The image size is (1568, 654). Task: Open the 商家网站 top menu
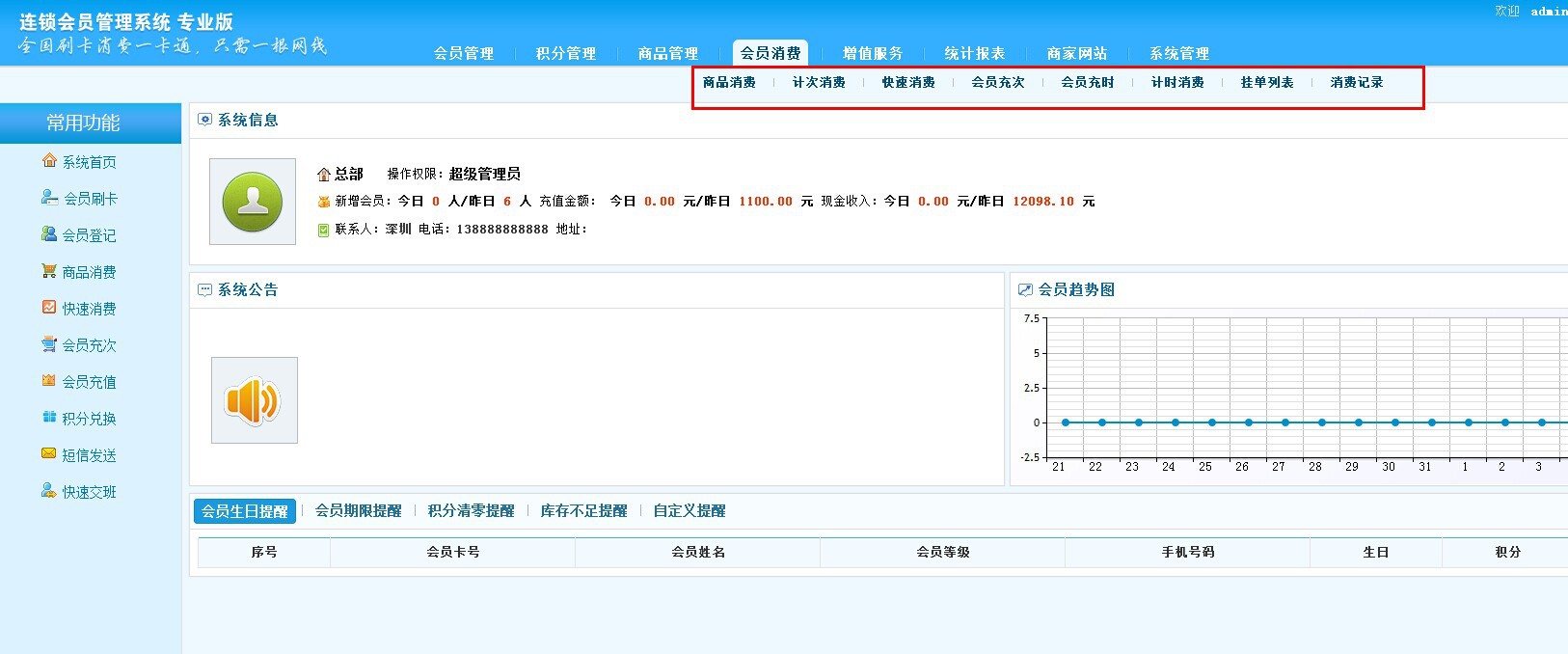(1077, 53)
